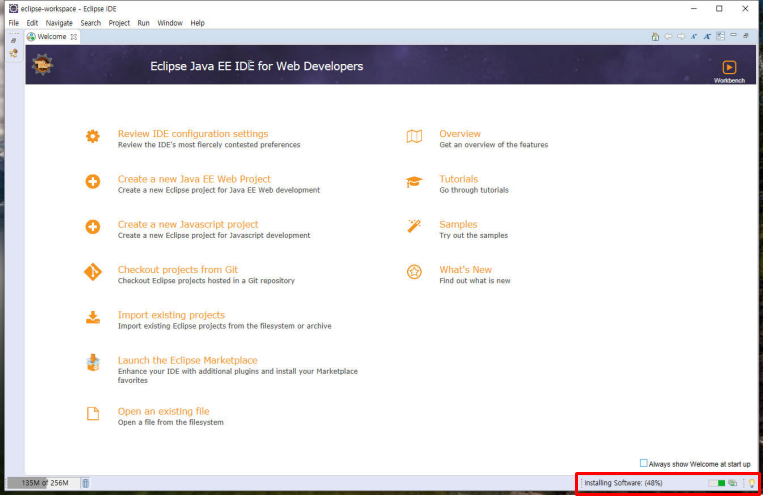The width and height of the screenshot is (763, 496).
Task: Click Launch the Eclipse Marketplace link
Action: coord(187,360)
